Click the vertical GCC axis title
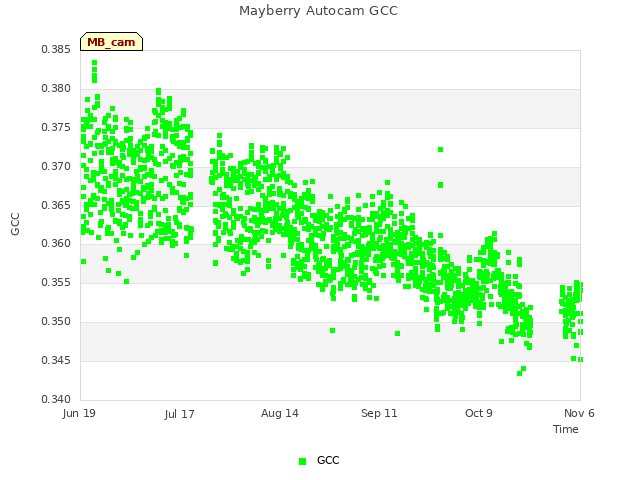 click(x=15, y=224)
